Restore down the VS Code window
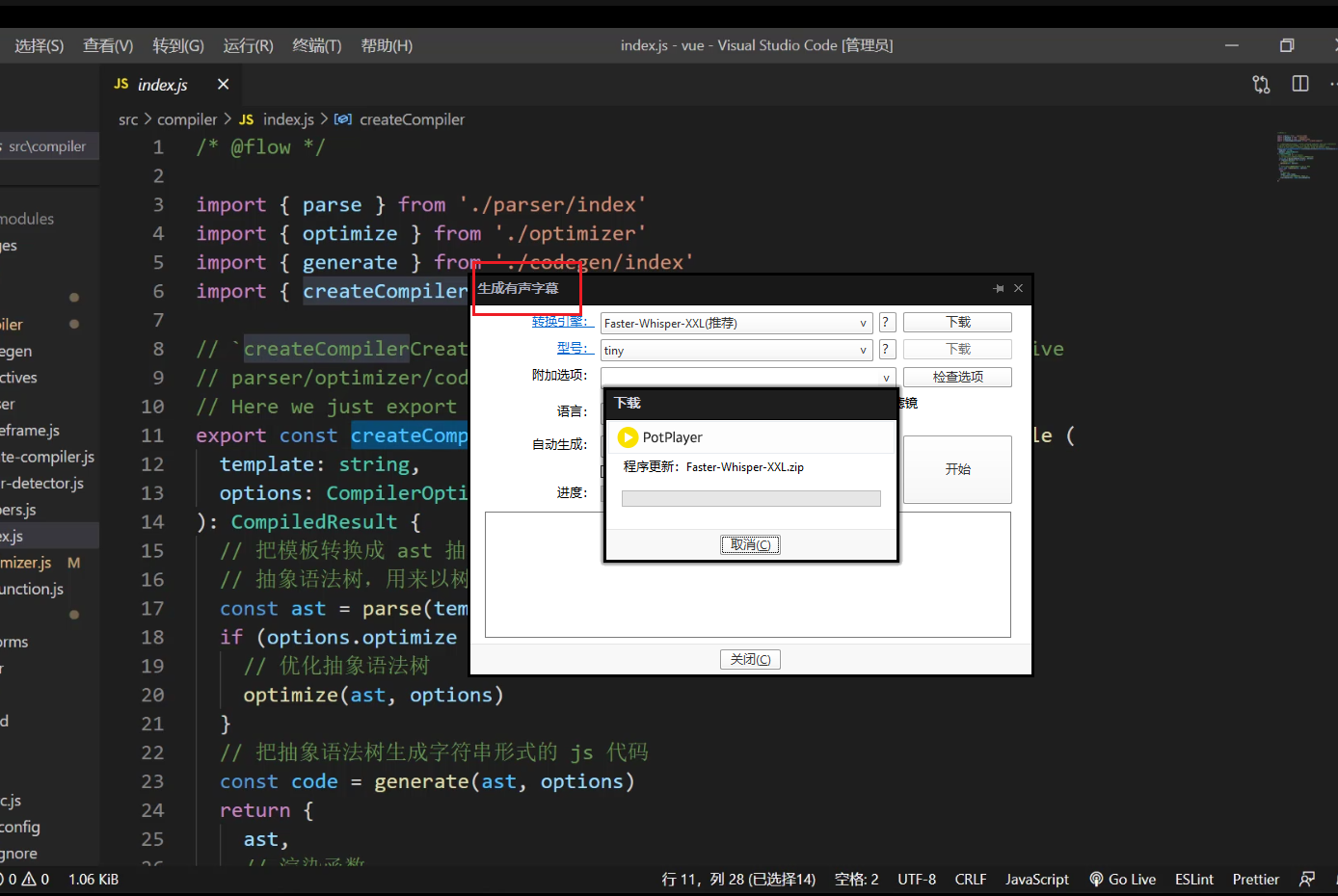 pos(1286,45)
